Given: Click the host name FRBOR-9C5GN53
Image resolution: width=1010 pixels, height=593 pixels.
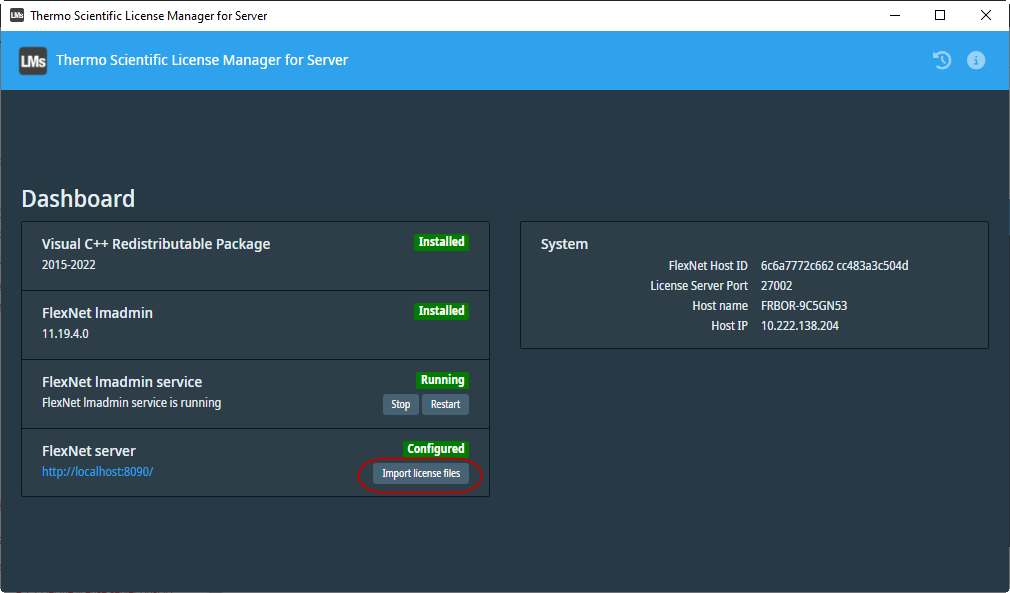Looking at the screenshot, I should pos(804,306).
